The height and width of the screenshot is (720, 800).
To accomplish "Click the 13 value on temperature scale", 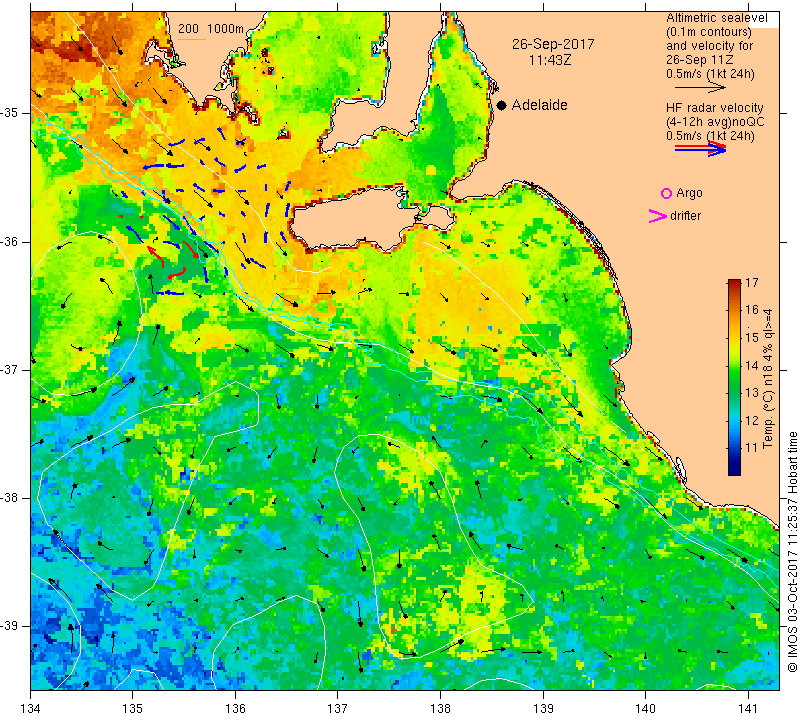I will click(x=752, y=393).
